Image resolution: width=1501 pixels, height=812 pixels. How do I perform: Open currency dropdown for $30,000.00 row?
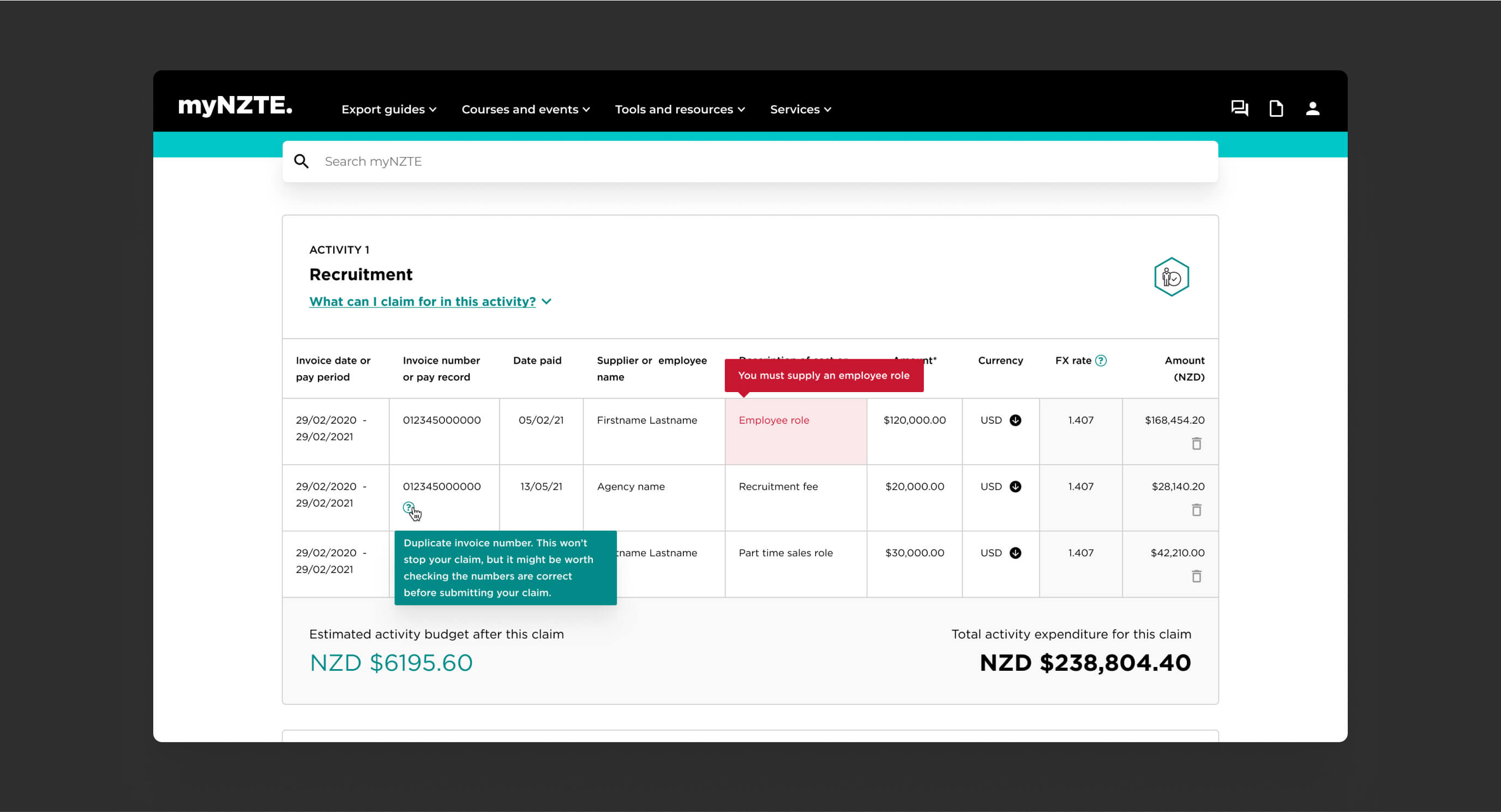coord(1015,554)
